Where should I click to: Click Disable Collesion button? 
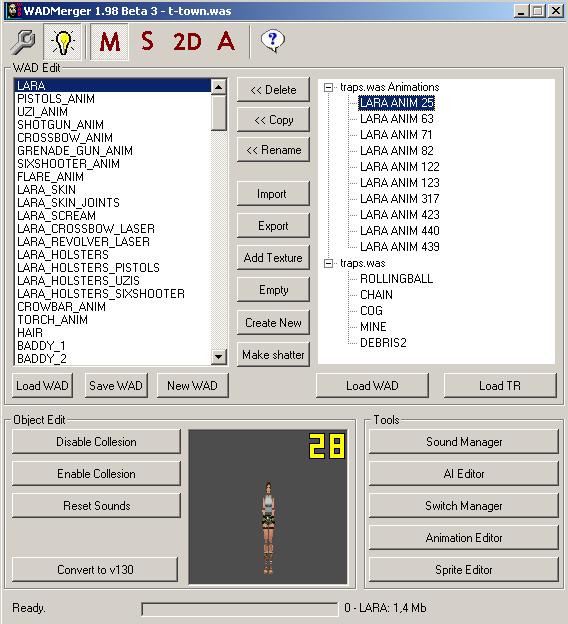coord(96,442)
